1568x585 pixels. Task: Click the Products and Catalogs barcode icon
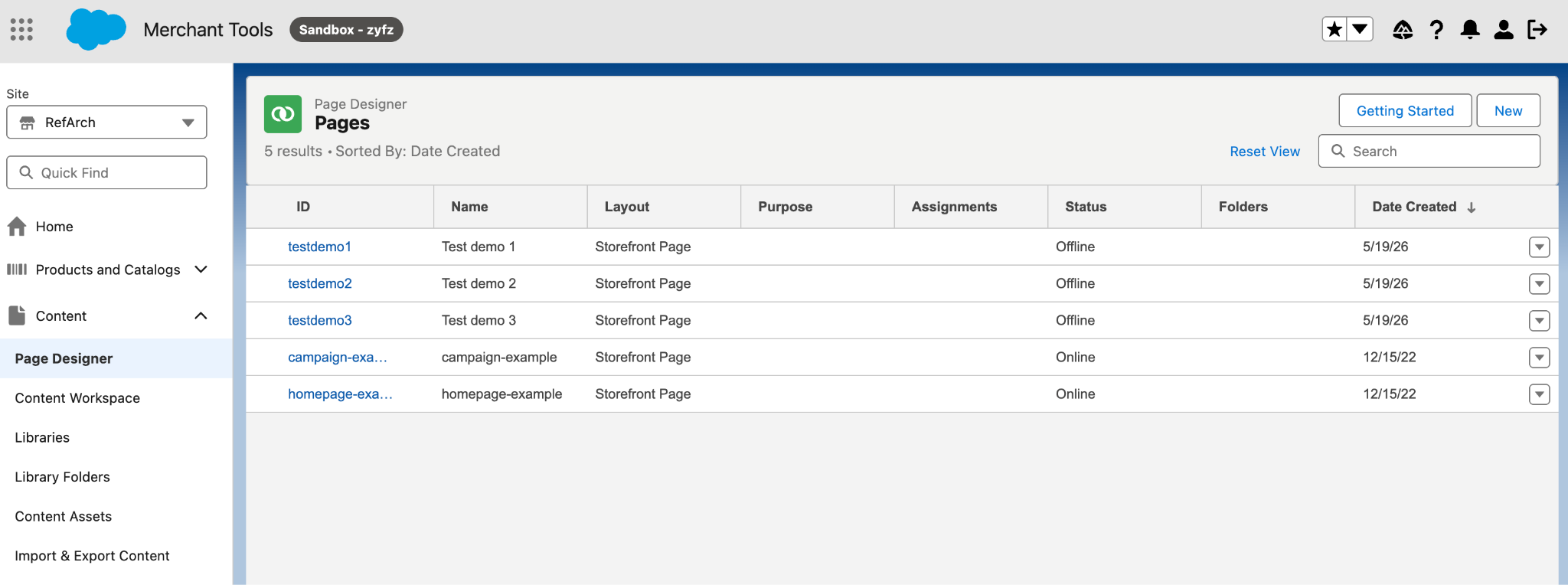point(17,270)
